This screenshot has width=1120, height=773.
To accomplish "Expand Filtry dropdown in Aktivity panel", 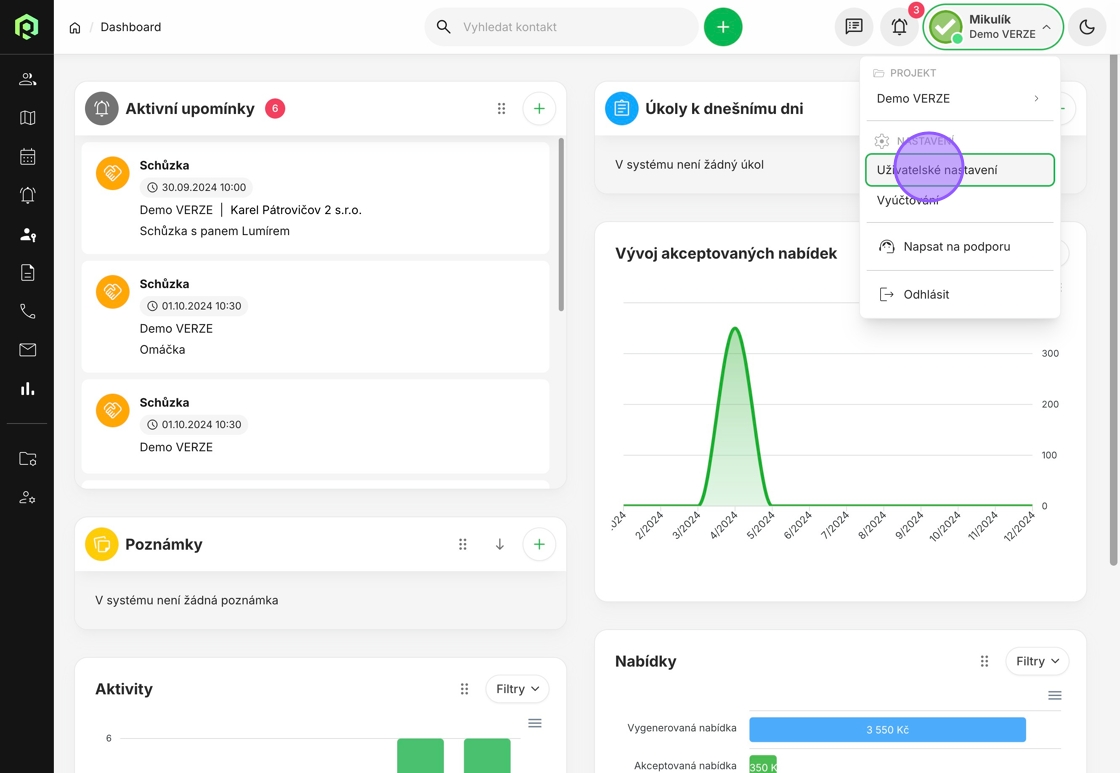I will pos(517,689).
